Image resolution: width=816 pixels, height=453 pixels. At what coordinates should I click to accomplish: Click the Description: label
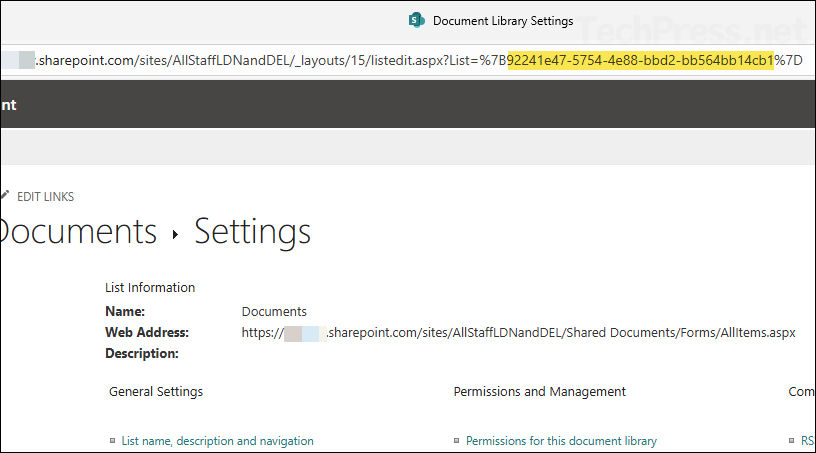tap(142, 354)
